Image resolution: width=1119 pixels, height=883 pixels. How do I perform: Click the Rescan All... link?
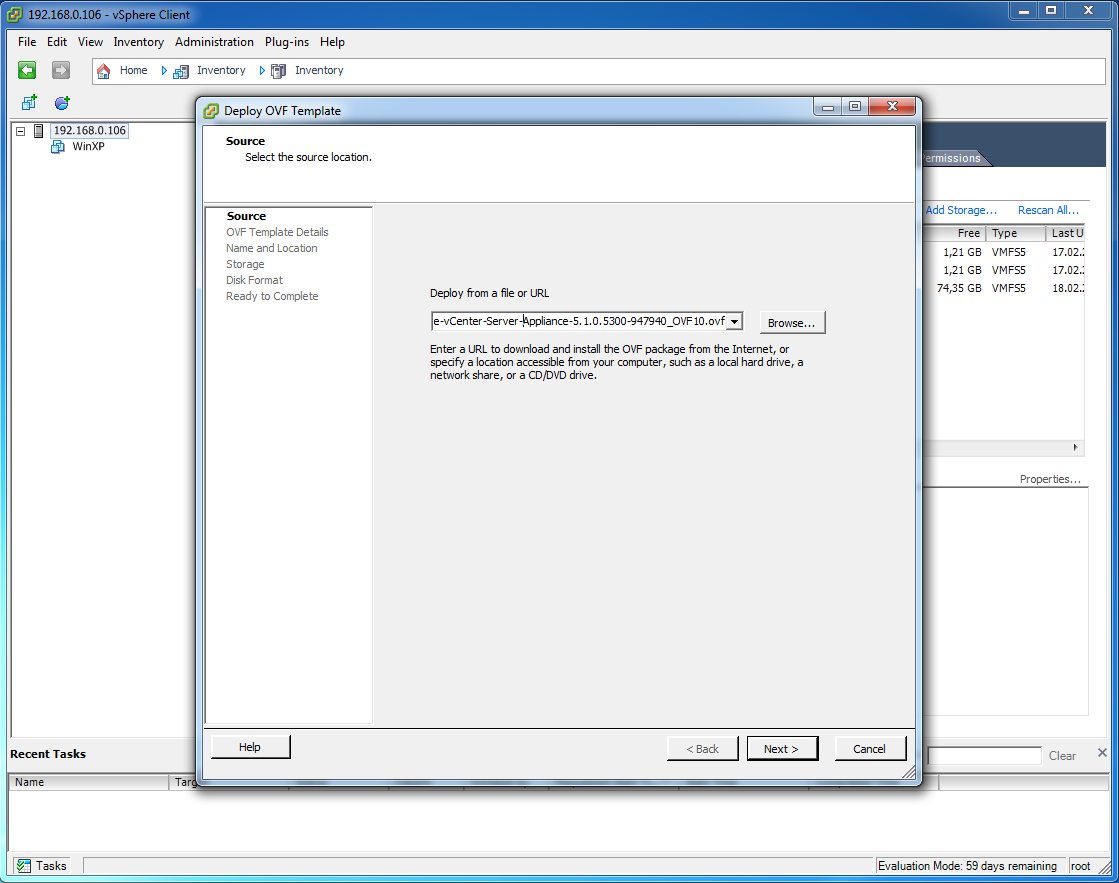[x=1048, y=210]
